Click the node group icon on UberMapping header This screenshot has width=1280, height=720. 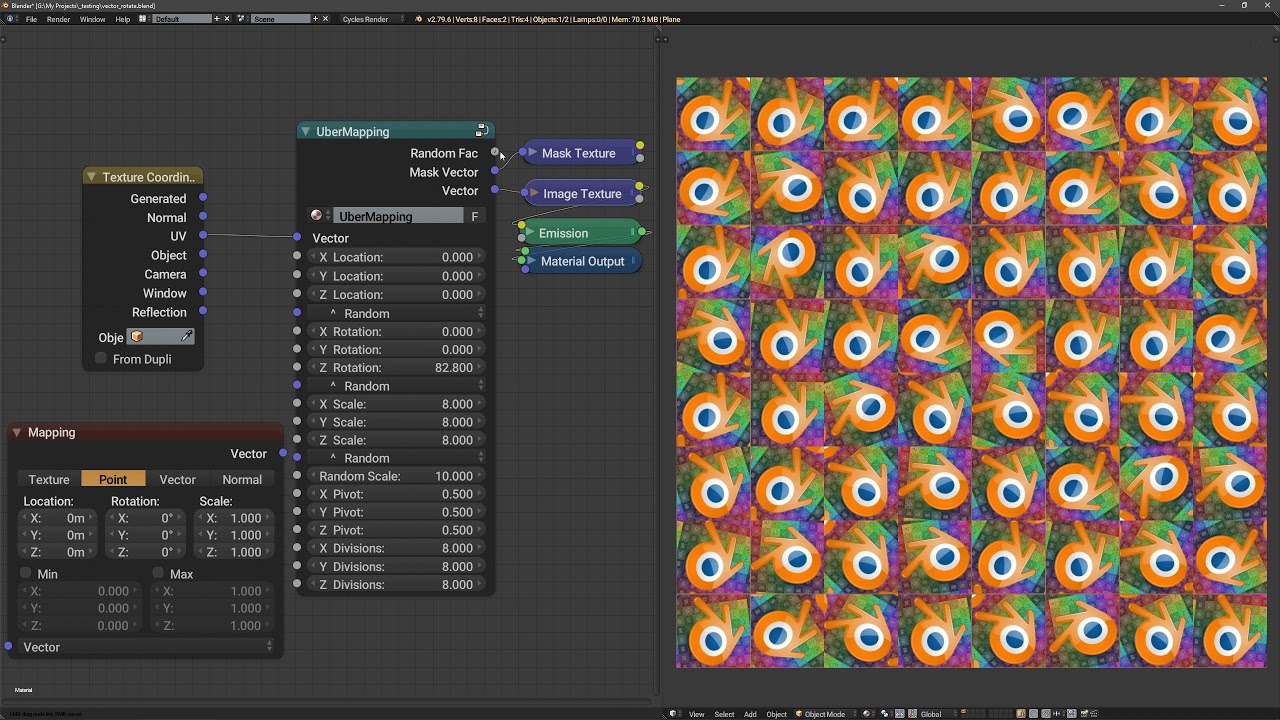pos(481,131)
